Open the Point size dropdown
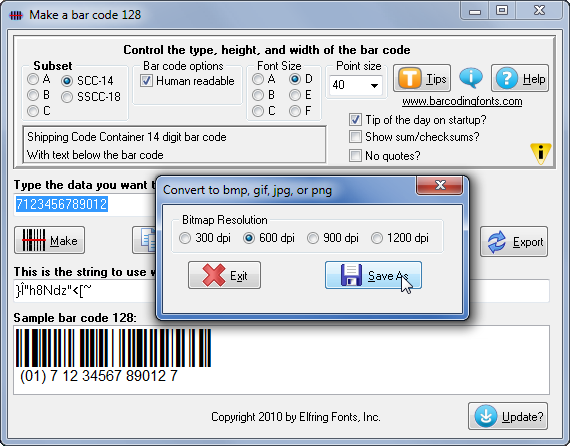The height and width of the screenshot is (446, 570). pyautogui.click(x=374, y=85)
